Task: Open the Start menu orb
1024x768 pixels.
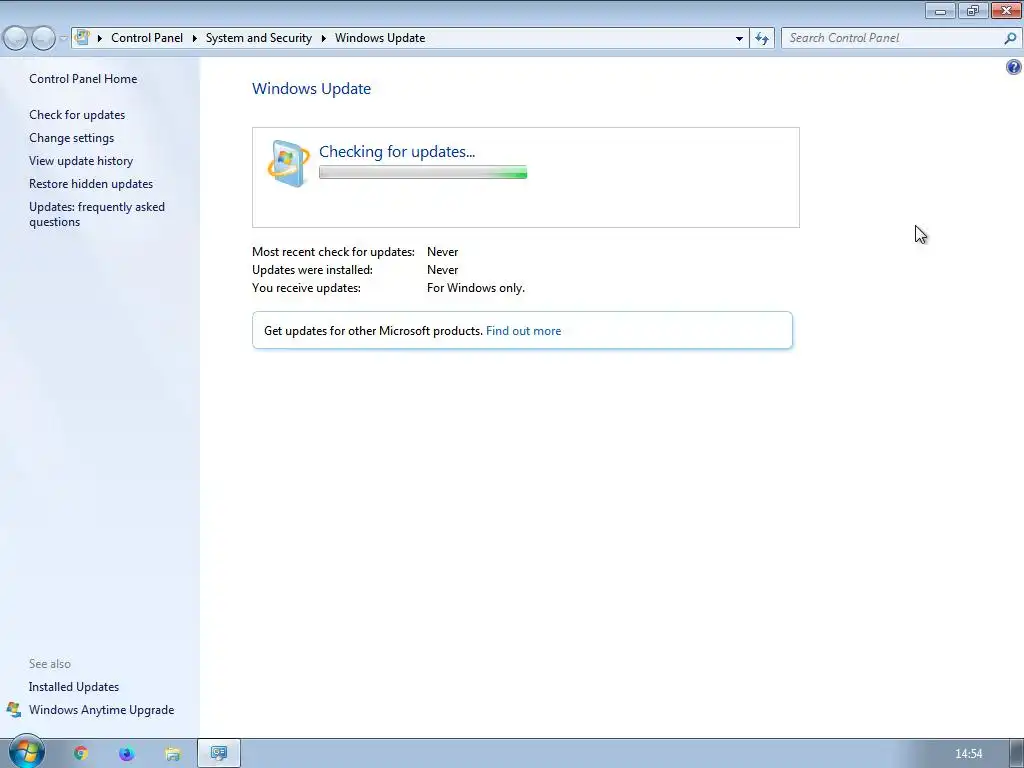Action: click(x=27, y=752)
